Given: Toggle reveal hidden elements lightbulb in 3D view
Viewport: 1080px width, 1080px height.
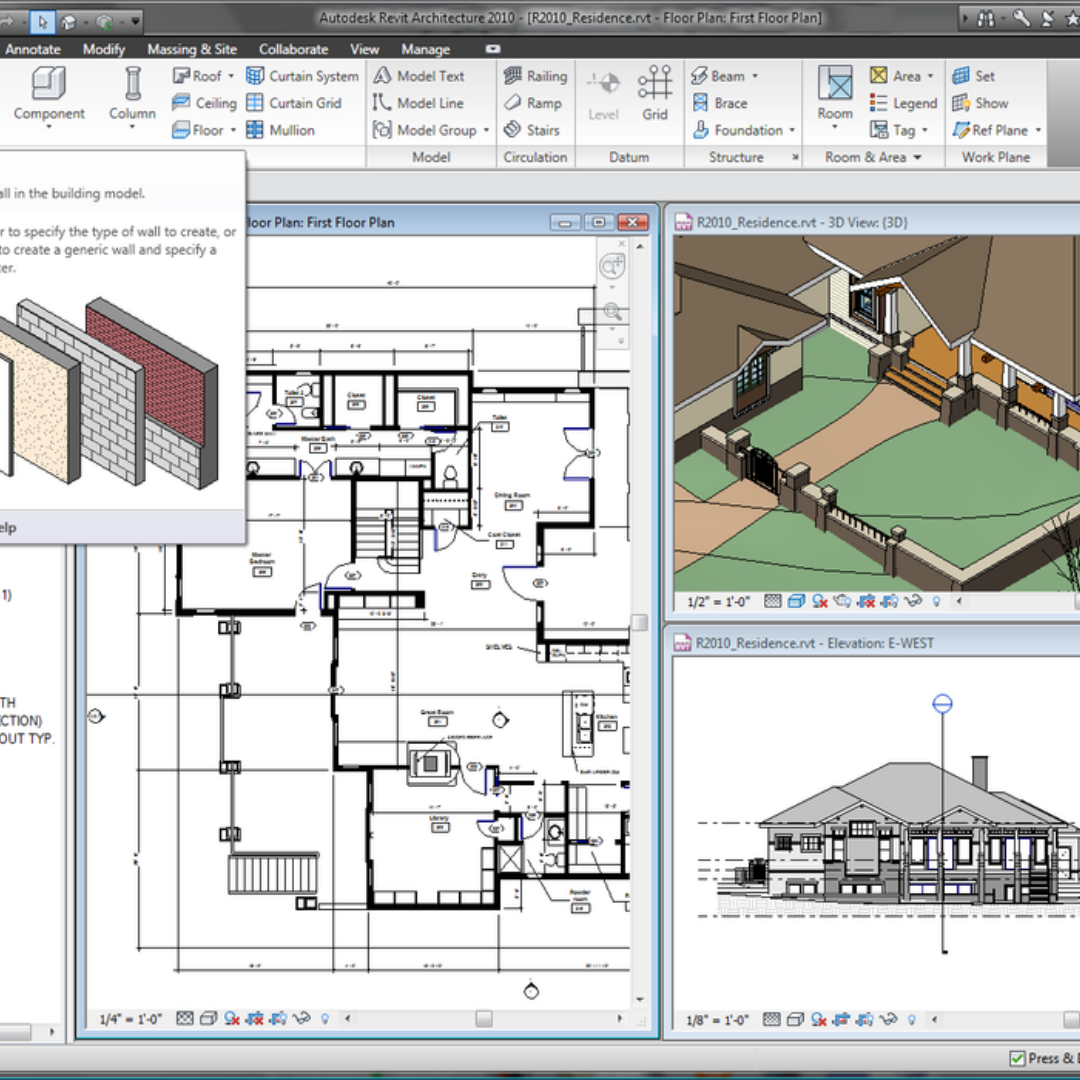Looking at the screenshot, I should tap(937, 602).
